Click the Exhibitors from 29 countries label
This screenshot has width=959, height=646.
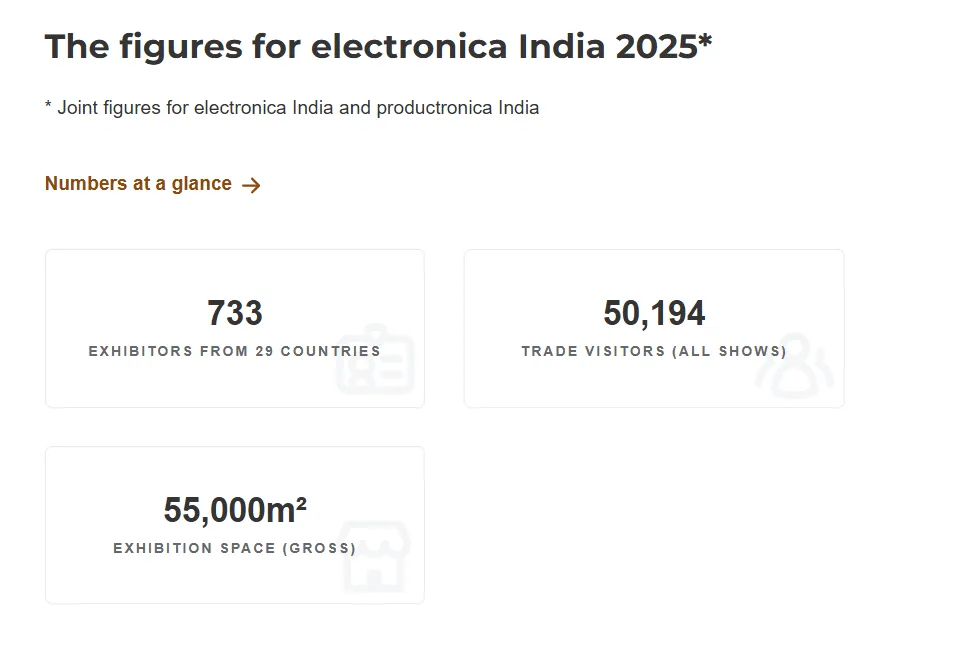coord(235,351)
